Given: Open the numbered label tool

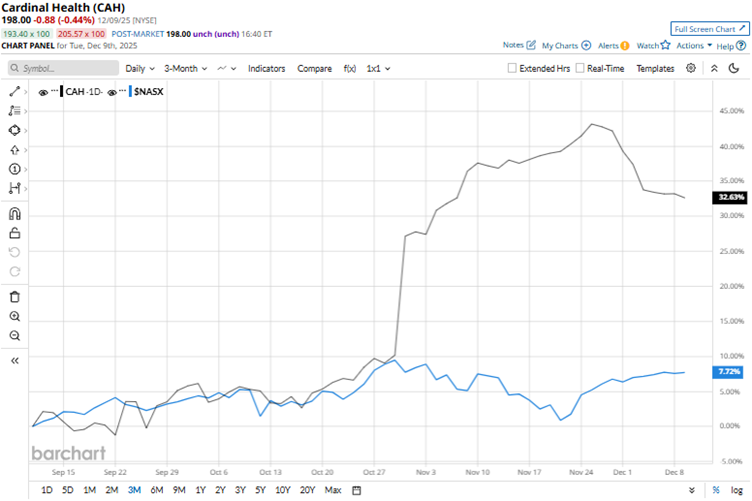Looking at the screenshot, I should point(14,169).
